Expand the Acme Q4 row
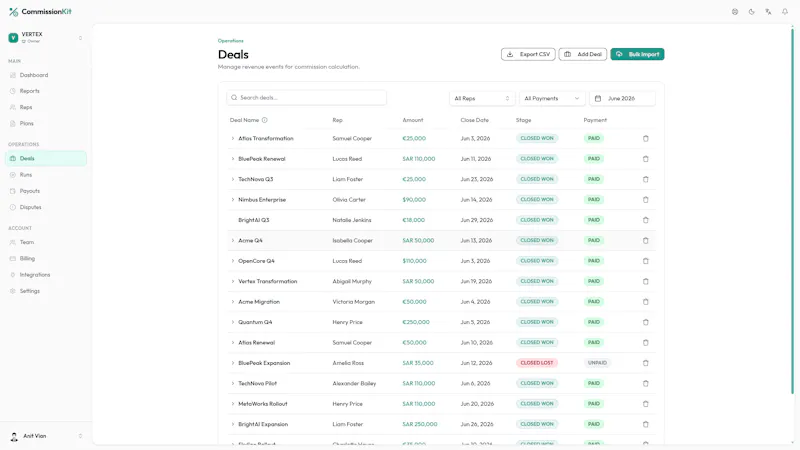Viewport: 800px width, 450px height. click(233, 240)
